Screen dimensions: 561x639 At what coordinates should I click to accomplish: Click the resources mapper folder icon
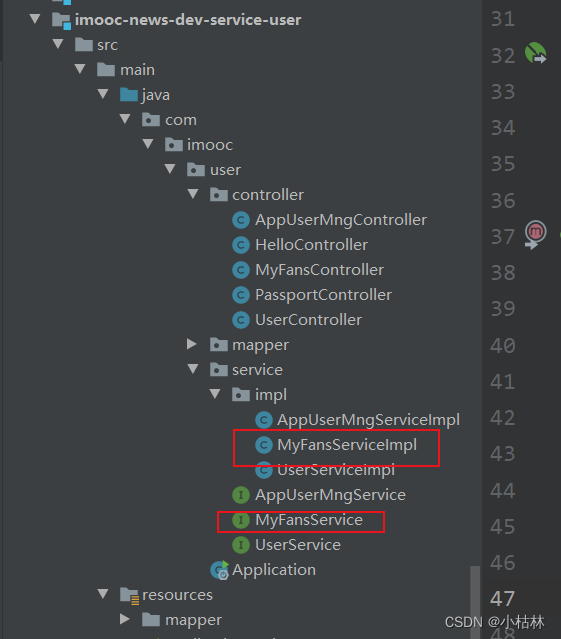151,620
